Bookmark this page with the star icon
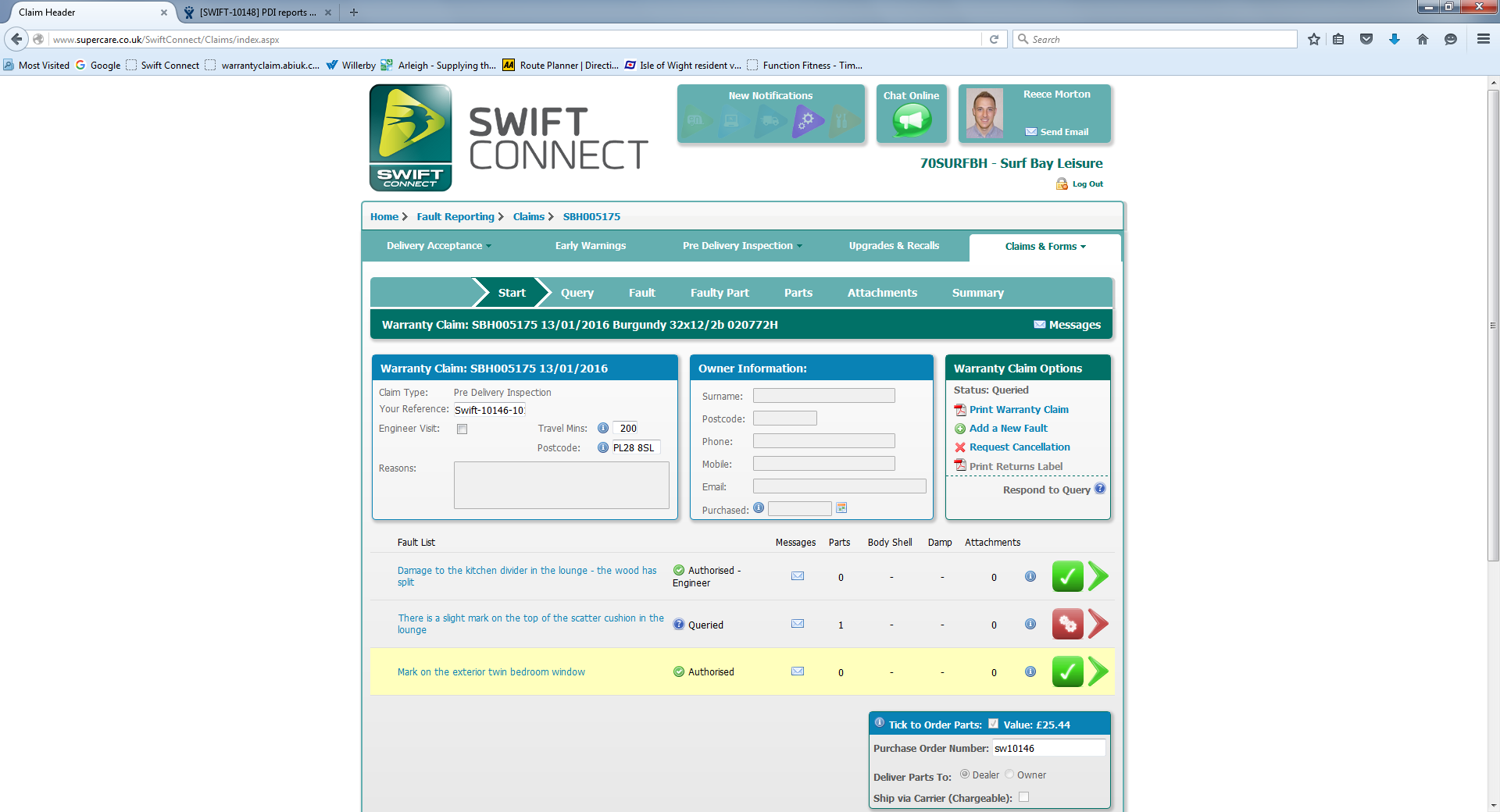The height and width of the screenshot is (812, 1500). pos(1314,39)
